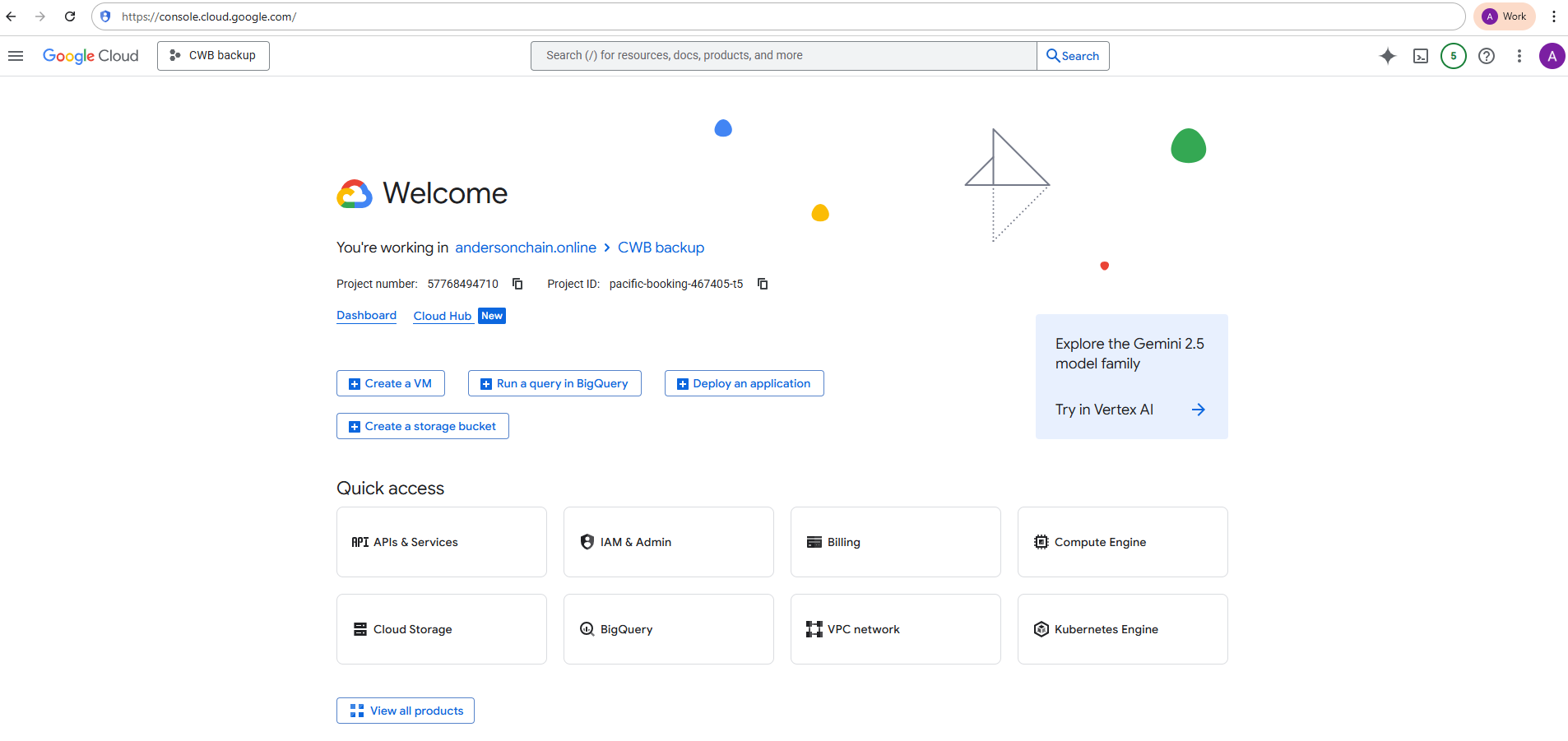
Task: Click the Search button
Action: (x=1073, y=56)
